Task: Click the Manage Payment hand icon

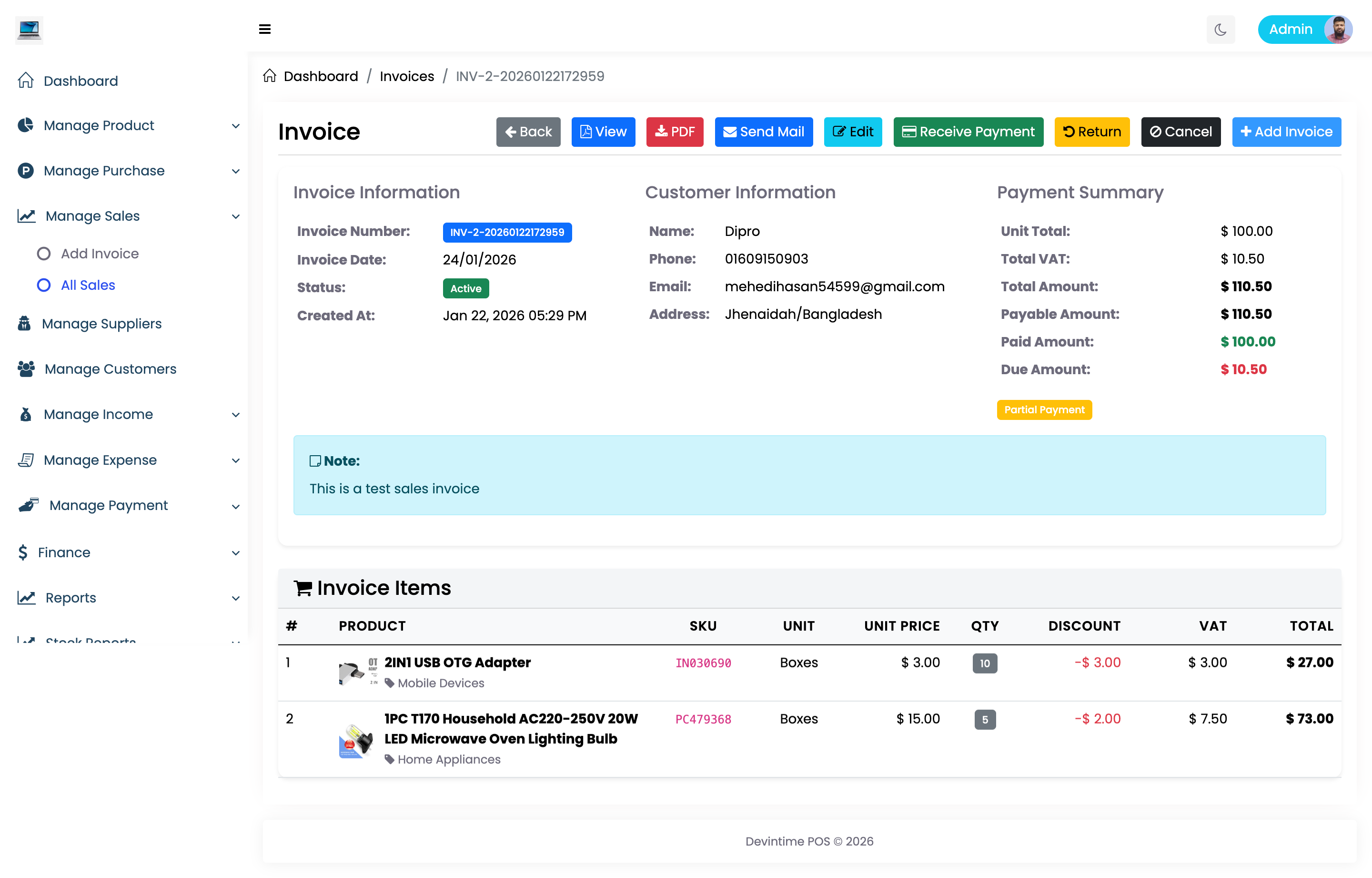Action: tap(29, 505)
